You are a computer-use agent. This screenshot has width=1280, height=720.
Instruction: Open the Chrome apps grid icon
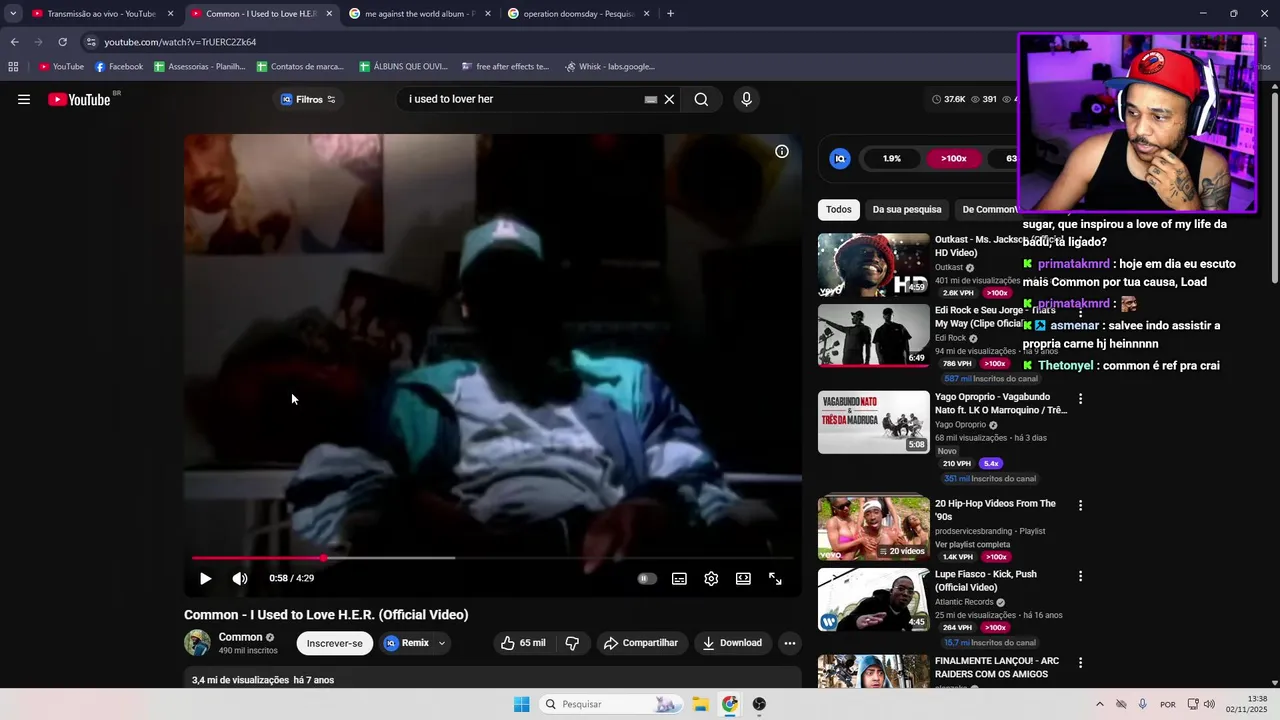tap(13, 67)
